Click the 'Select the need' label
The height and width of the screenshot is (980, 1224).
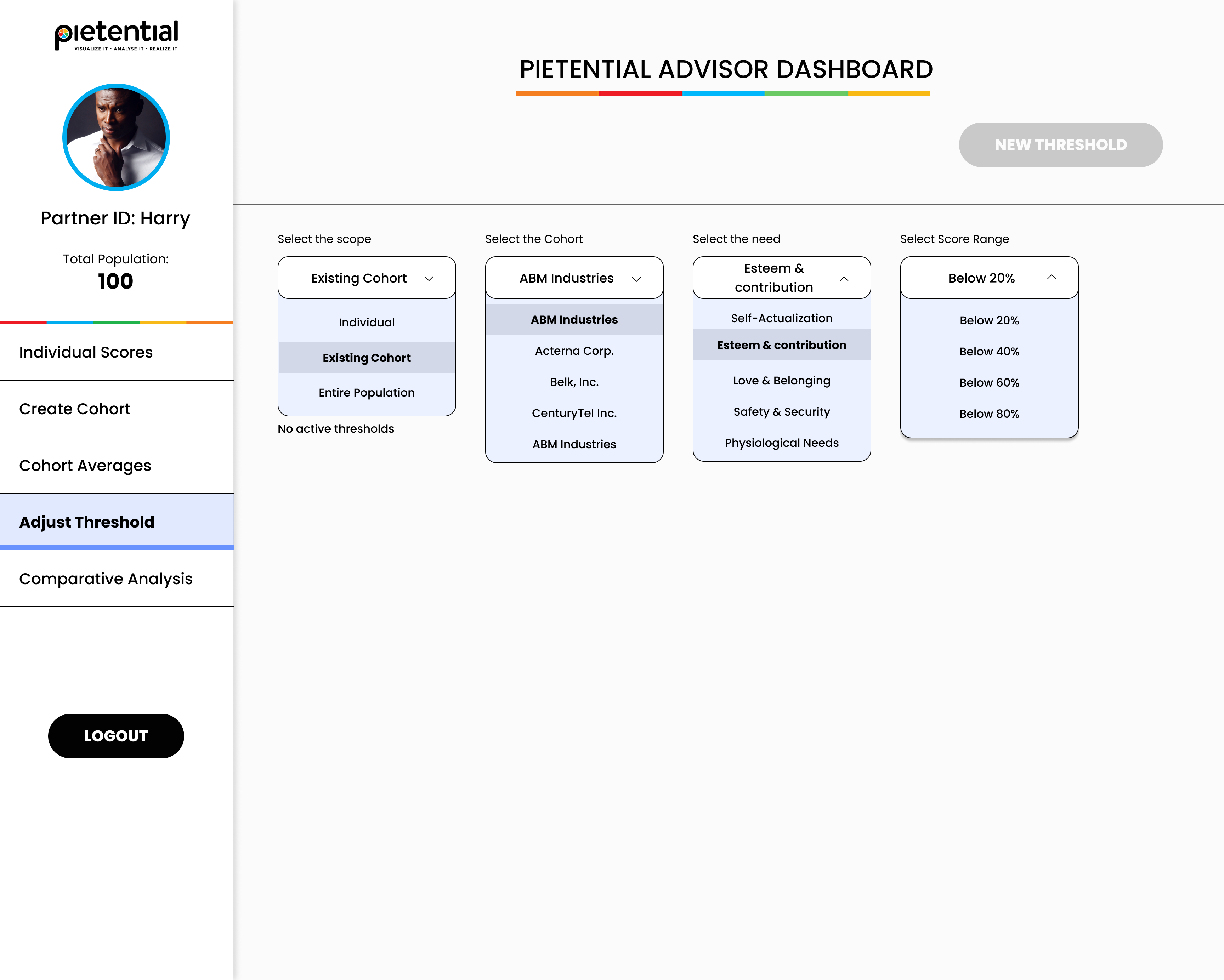736,239
